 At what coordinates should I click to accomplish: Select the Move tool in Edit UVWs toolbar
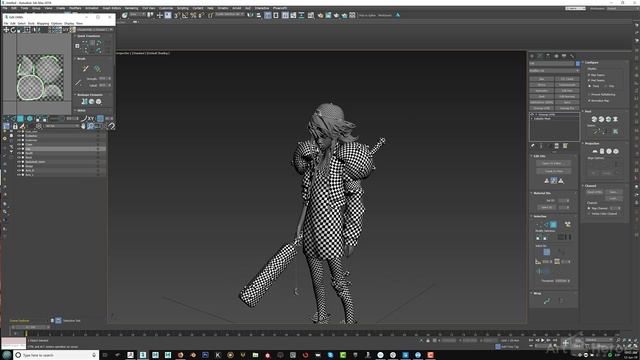[x=6, y=30]
